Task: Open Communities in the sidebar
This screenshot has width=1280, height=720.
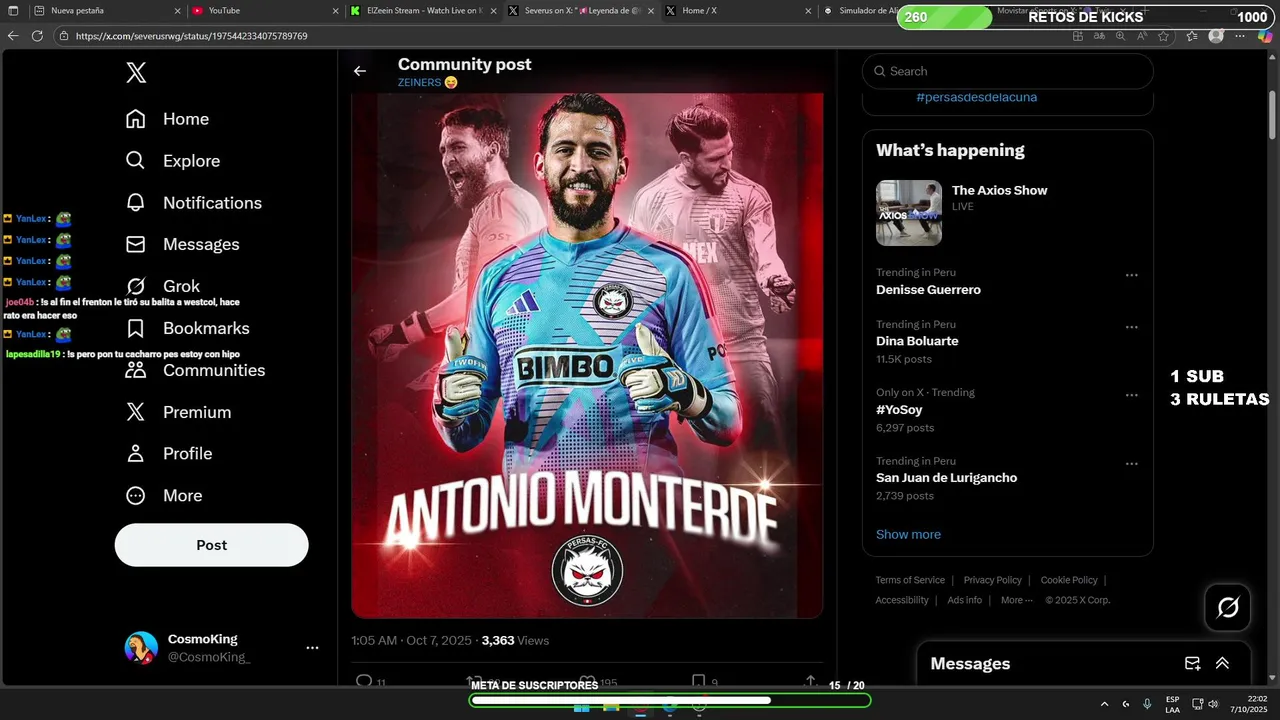Action: tap(195, 370)
